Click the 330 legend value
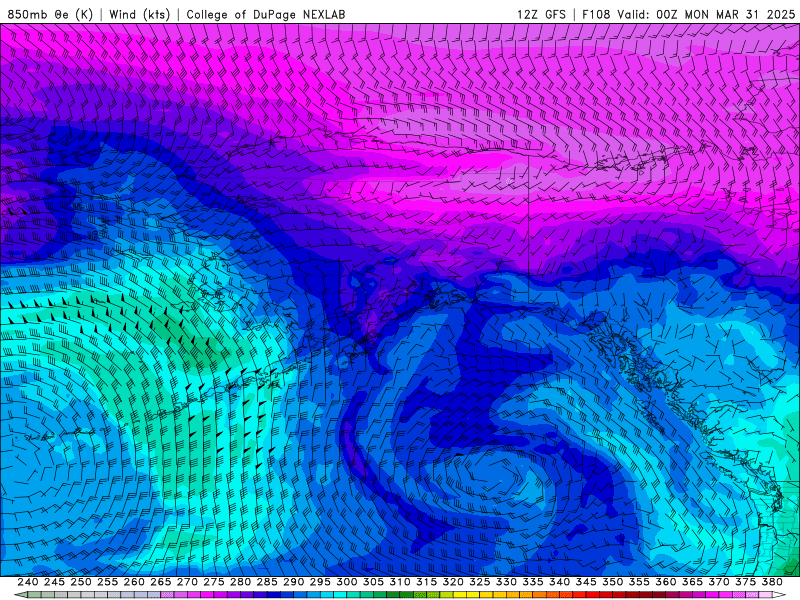The image size is (800, 600). 506,582
